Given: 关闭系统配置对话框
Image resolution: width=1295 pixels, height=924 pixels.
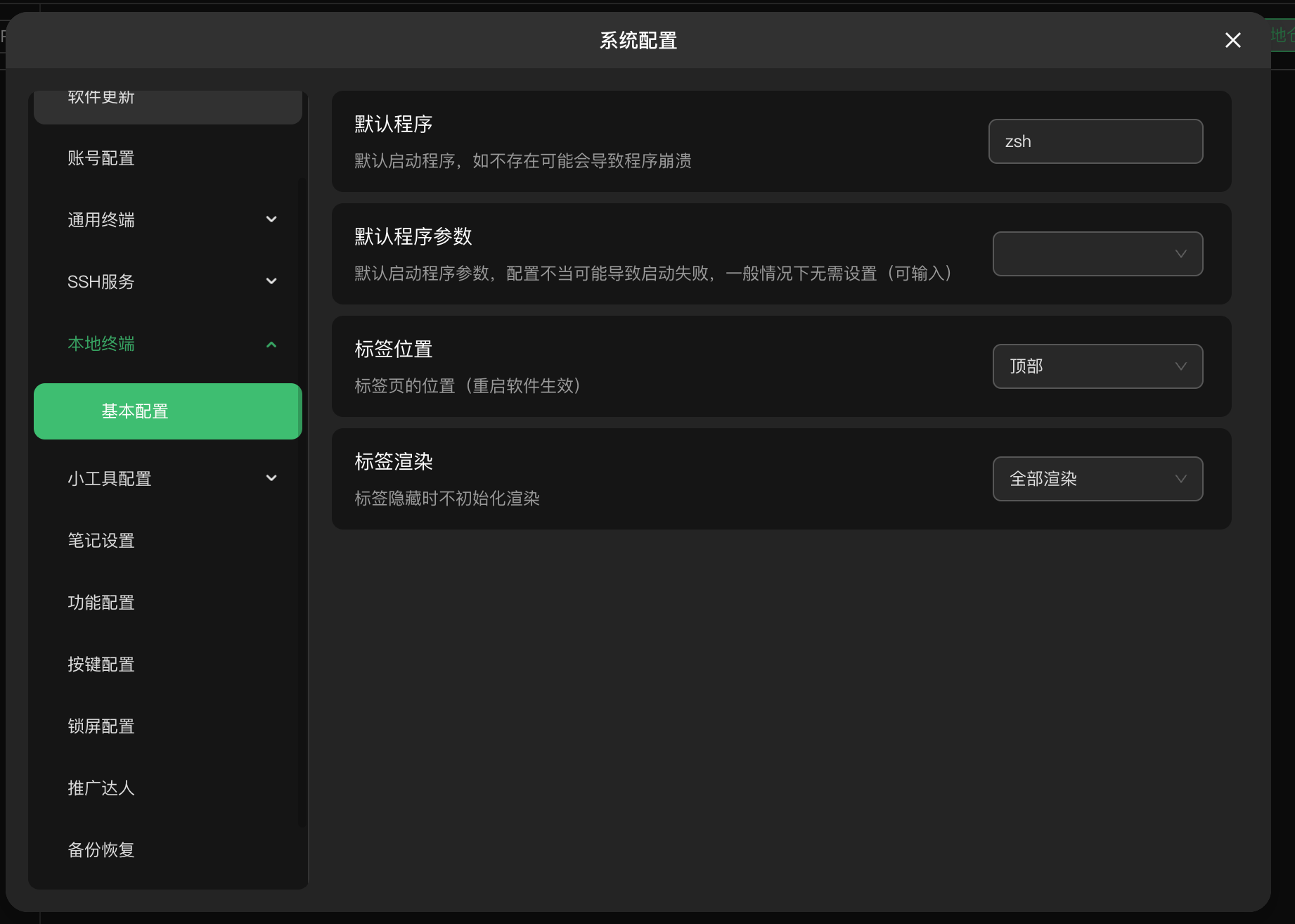Looking at the screenshot, I should point(1232,40).
